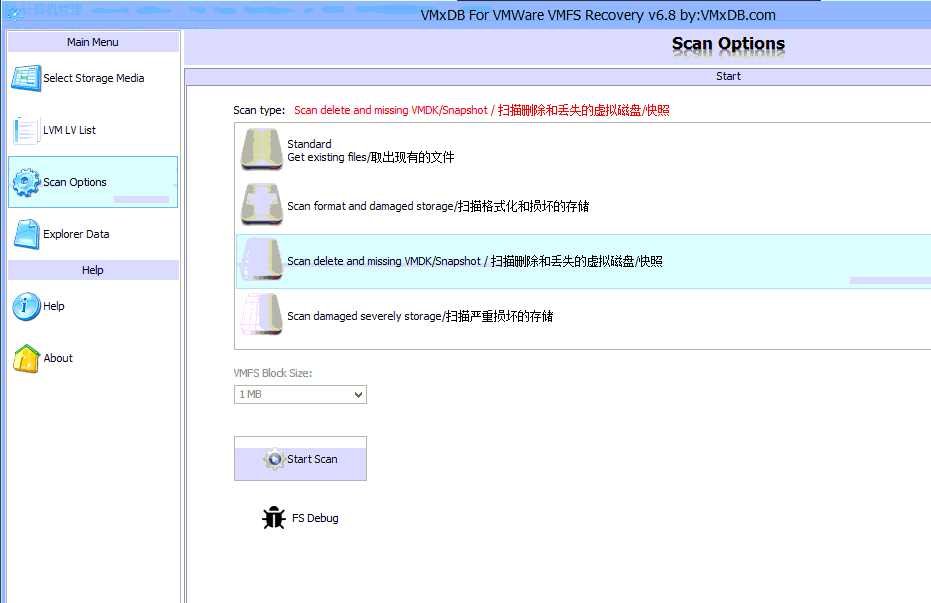The image size is (931, 603).
Task: Click the Main Menu header
Action: (93, 42)
